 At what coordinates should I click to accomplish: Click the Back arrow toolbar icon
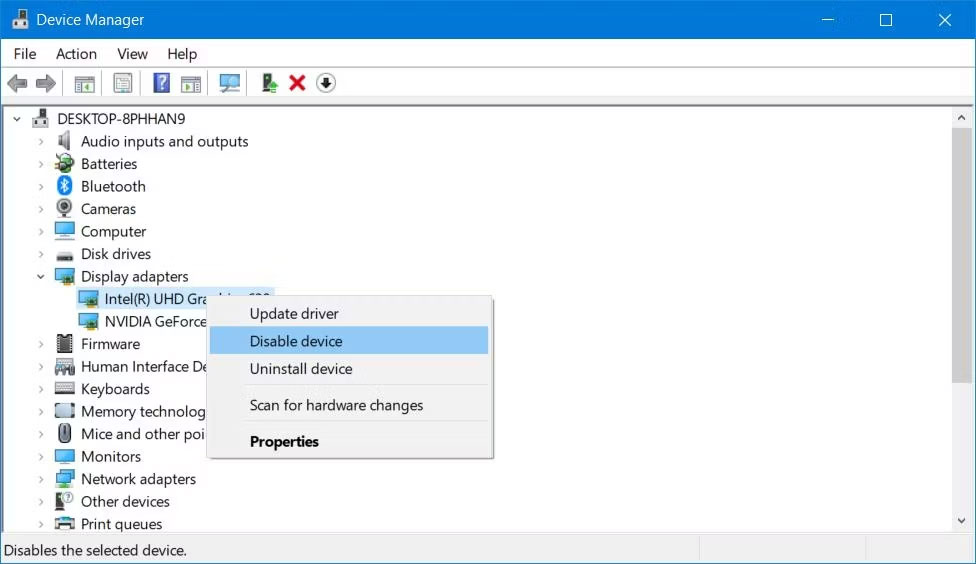tap(17, 83)
